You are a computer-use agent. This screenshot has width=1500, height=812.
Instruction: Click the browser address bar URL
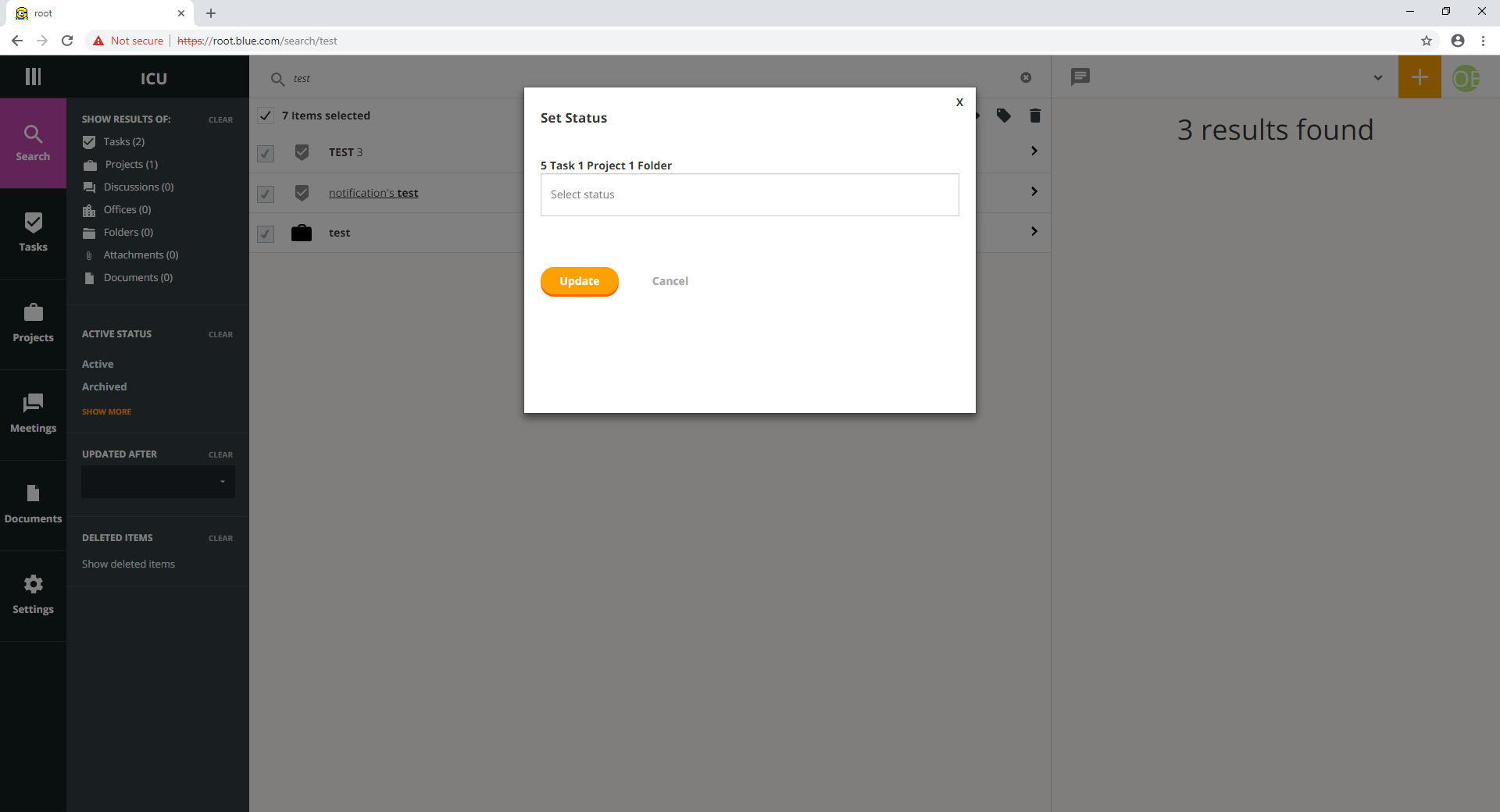tap(257, 41)
